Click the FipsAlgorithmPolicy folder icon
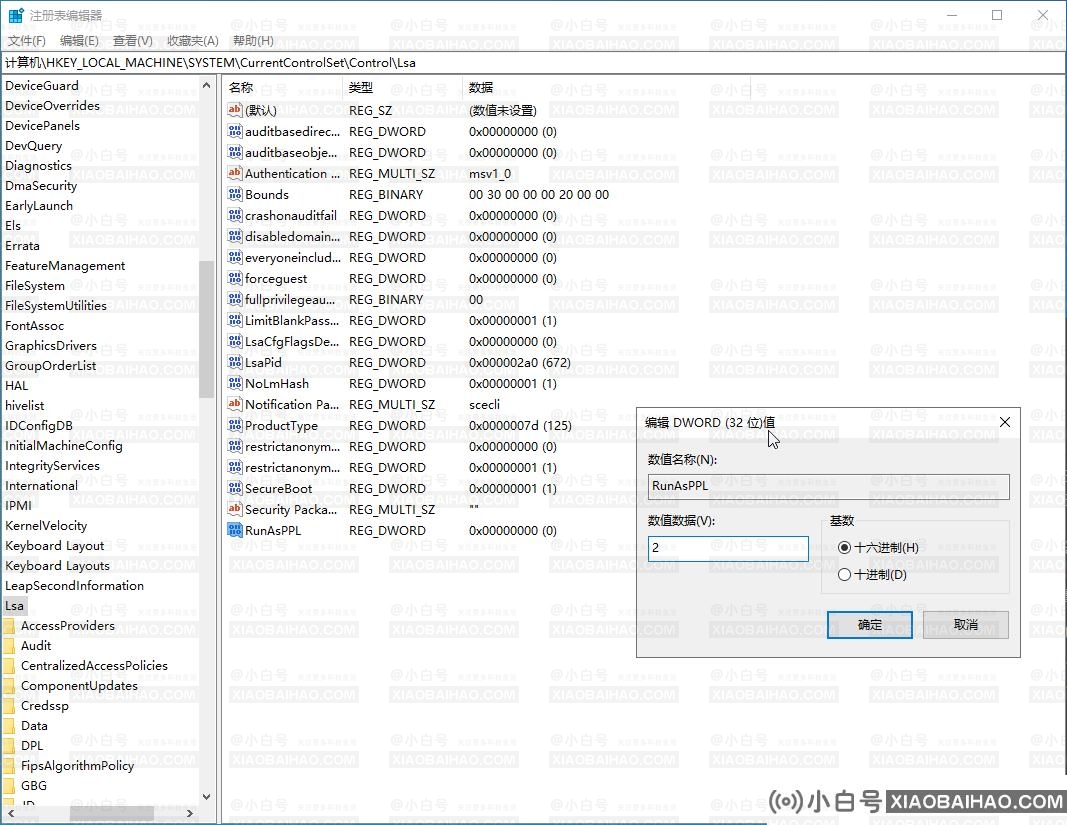The image size is (1067, 825). pyautogui.click(x=10, y=766)
